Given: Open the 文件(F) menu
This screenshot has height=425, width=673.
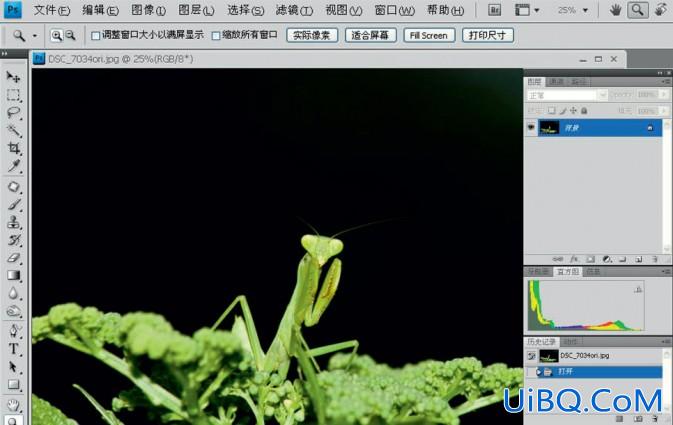Looking at the screenshot, I should (x=52, y=10).
